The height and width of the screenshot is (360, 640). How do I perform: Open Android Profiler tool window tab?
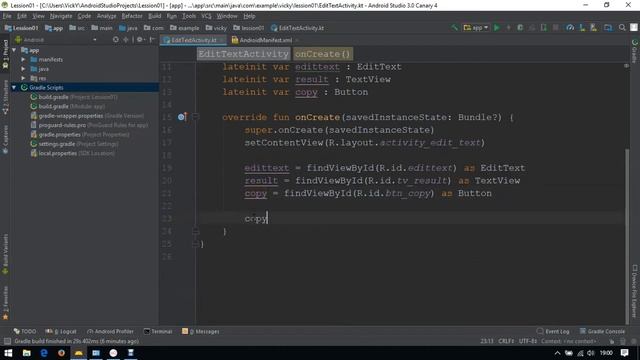tap(110, 331)
